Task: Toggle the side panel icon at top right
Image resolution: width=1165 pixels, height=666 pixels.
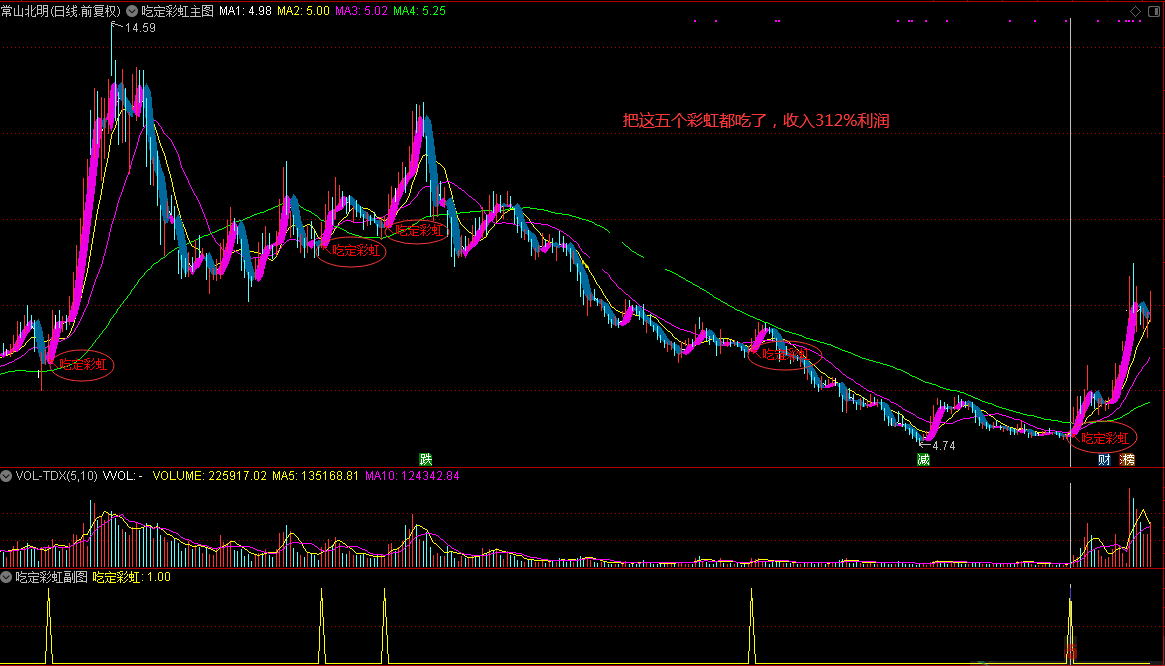Action: pyautogui.click(x=1152, y=11)
